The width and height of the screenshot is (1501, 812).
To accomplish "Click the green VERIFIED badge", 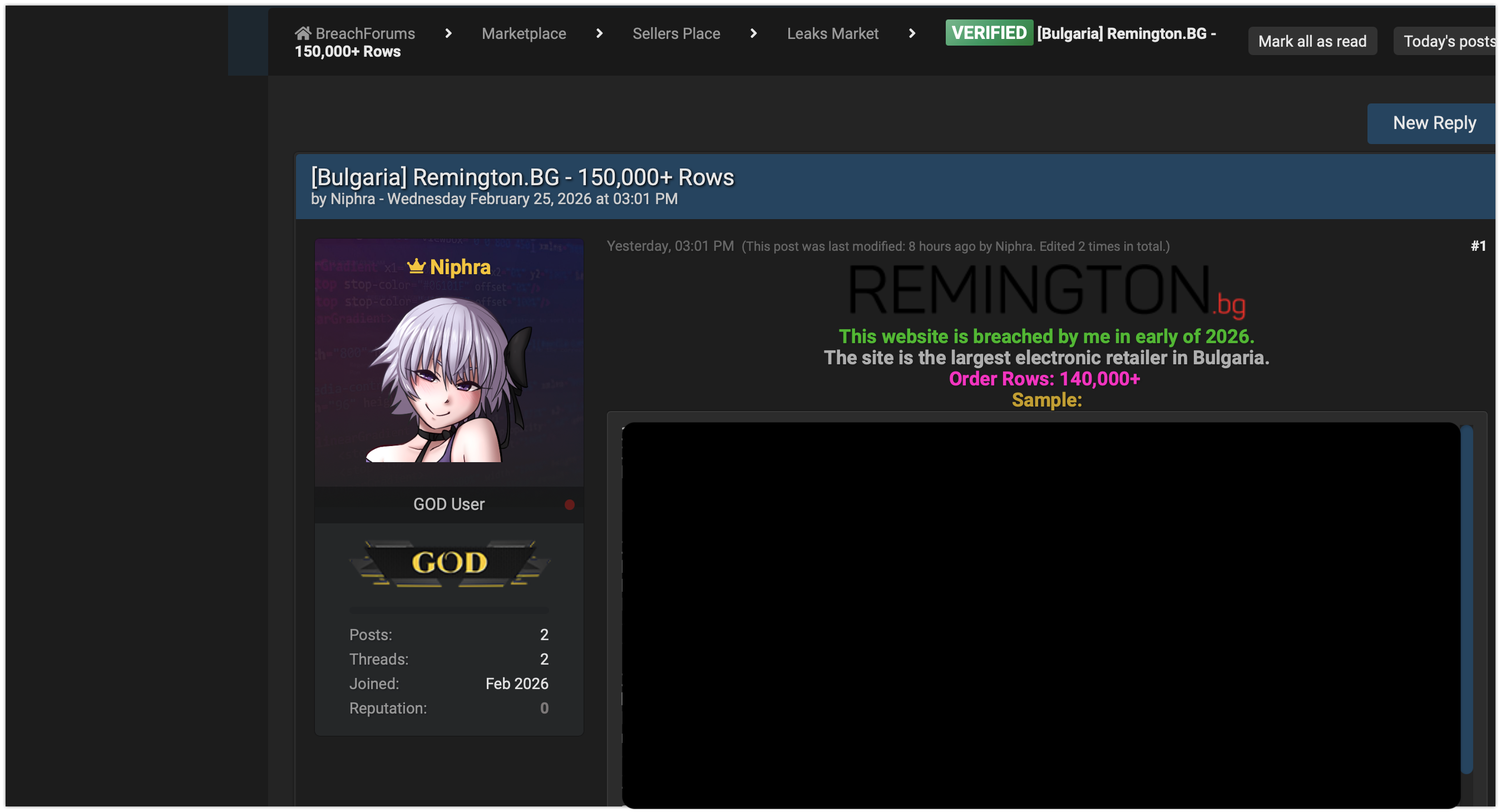I will (x=988, y=33).
